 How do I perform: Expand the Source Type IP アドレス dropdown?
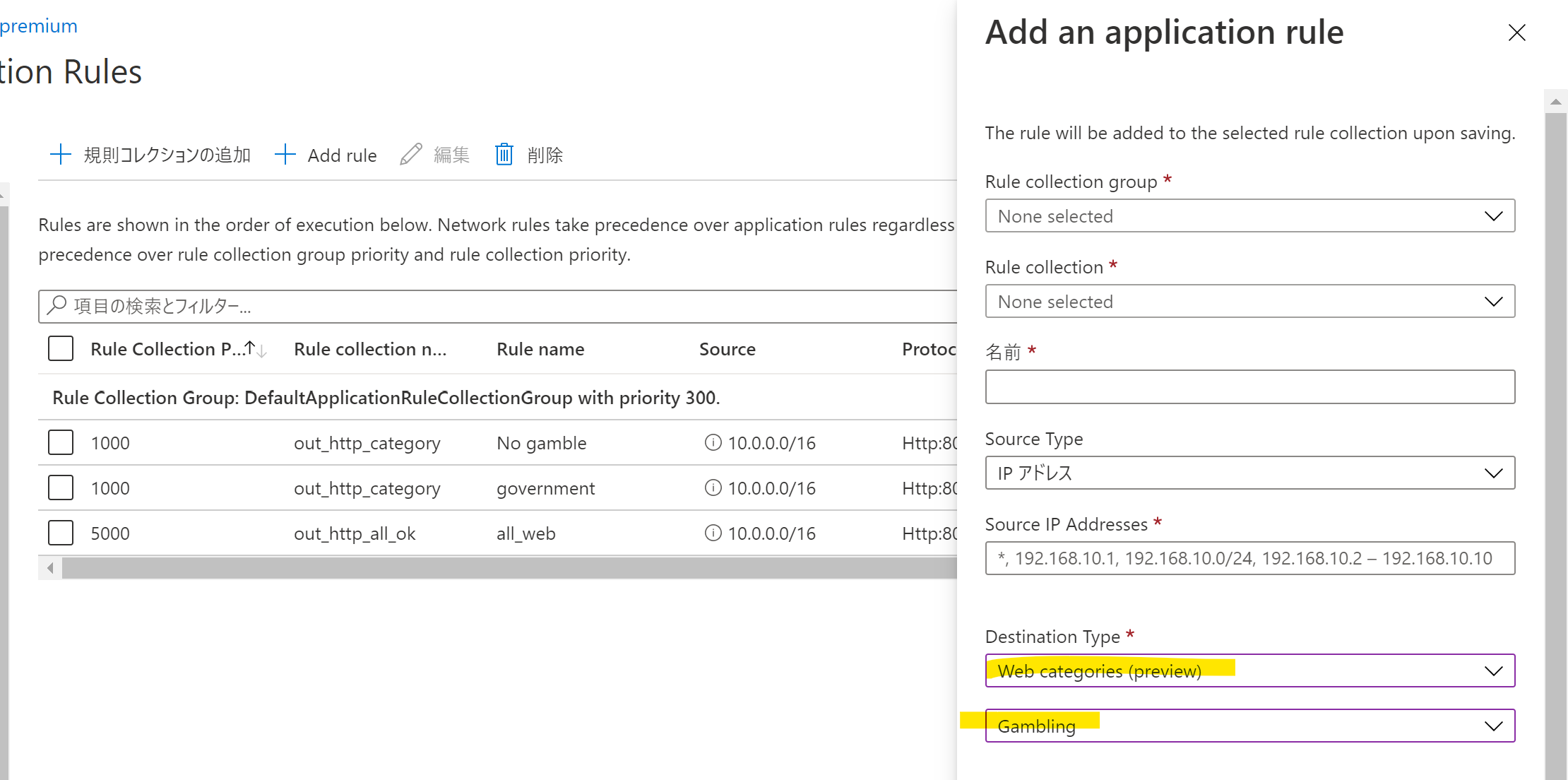point(1249,473)
